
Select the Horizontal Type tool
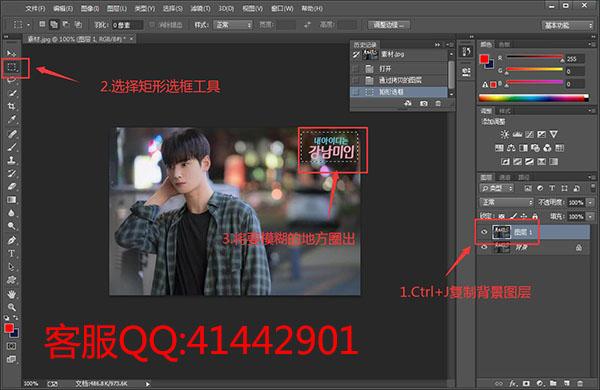click(x=12, y=253)
